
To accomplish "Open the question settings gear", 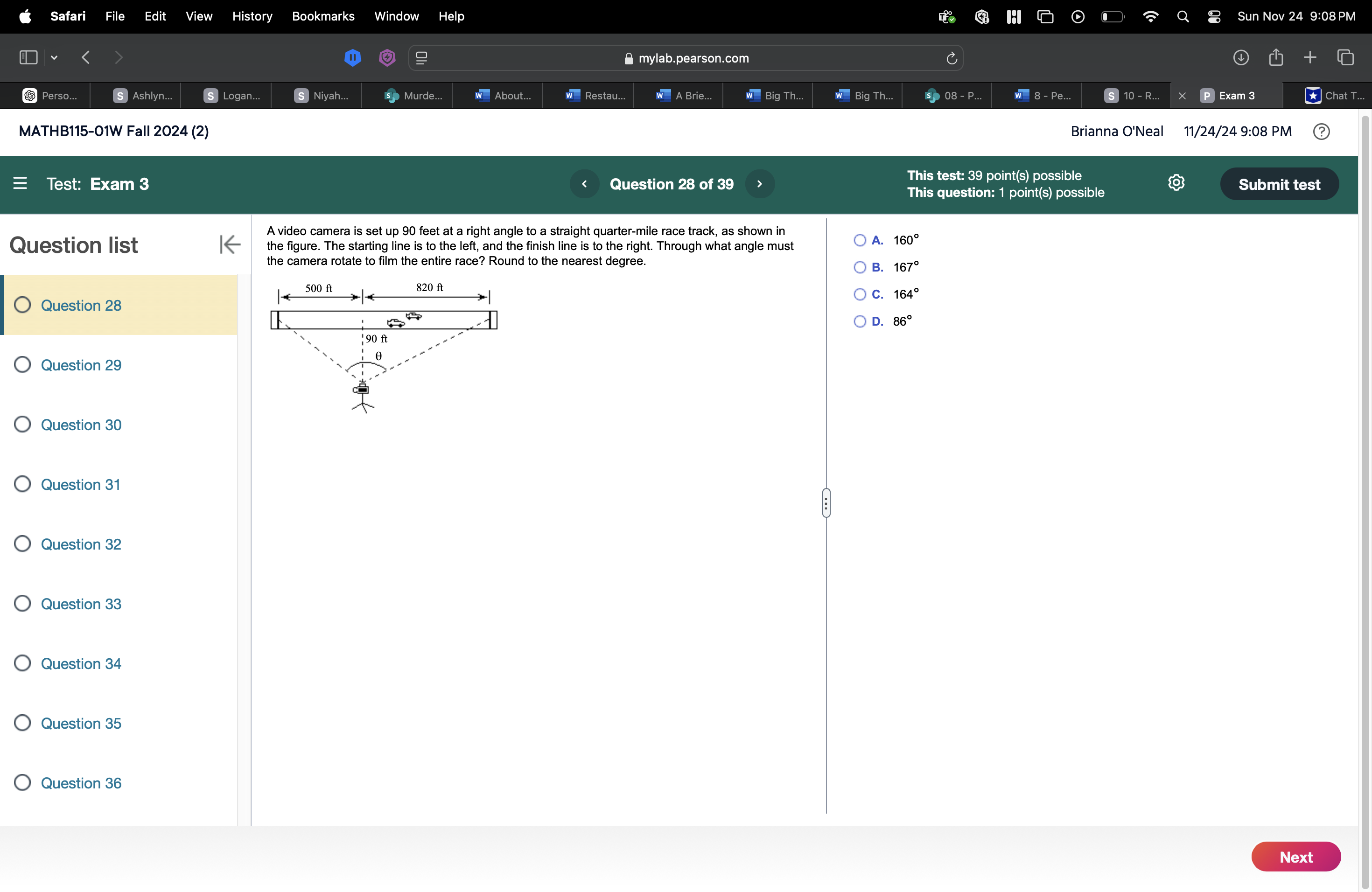I will point(1176,183).
